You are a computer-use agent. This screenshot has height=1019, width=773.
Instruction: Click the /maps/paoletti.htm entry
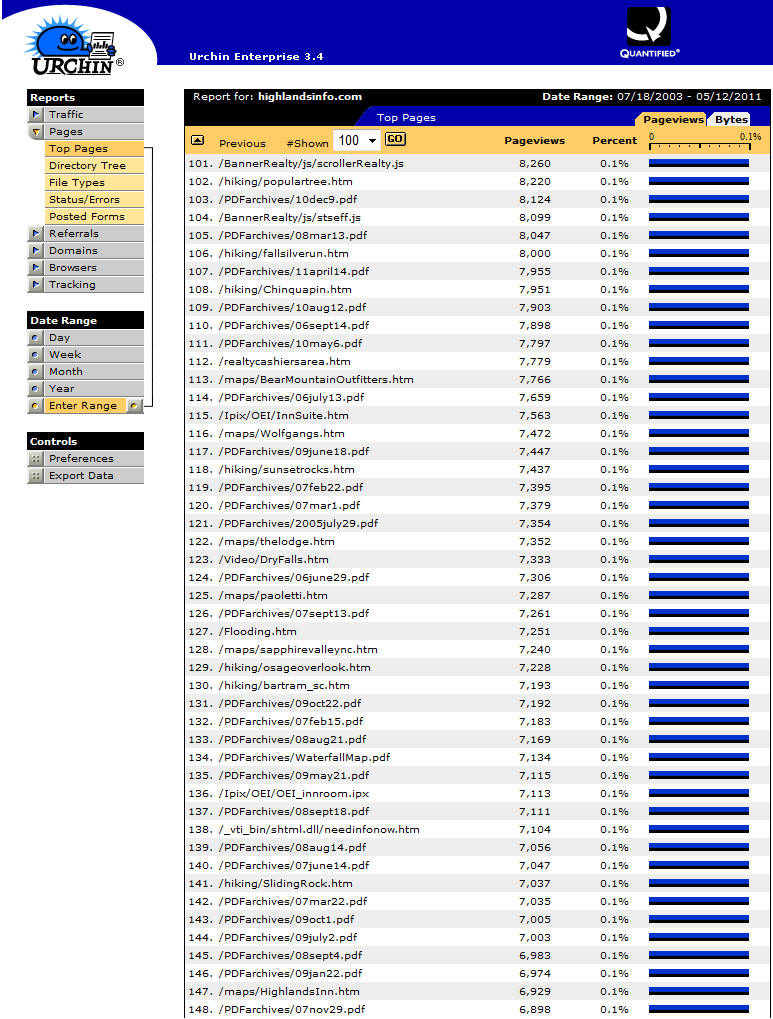tap(273, 595)
